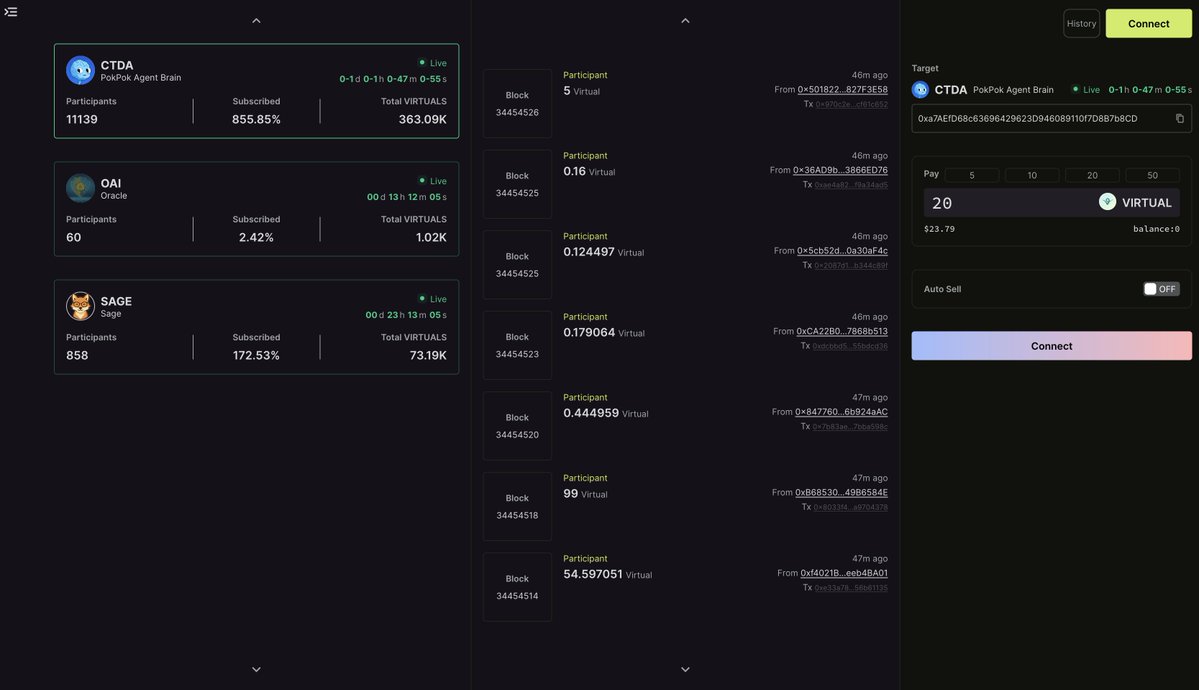Select the 10 preset pay amount
The width and height of the screenshot is (1199, 690).
click(1032, 175)
